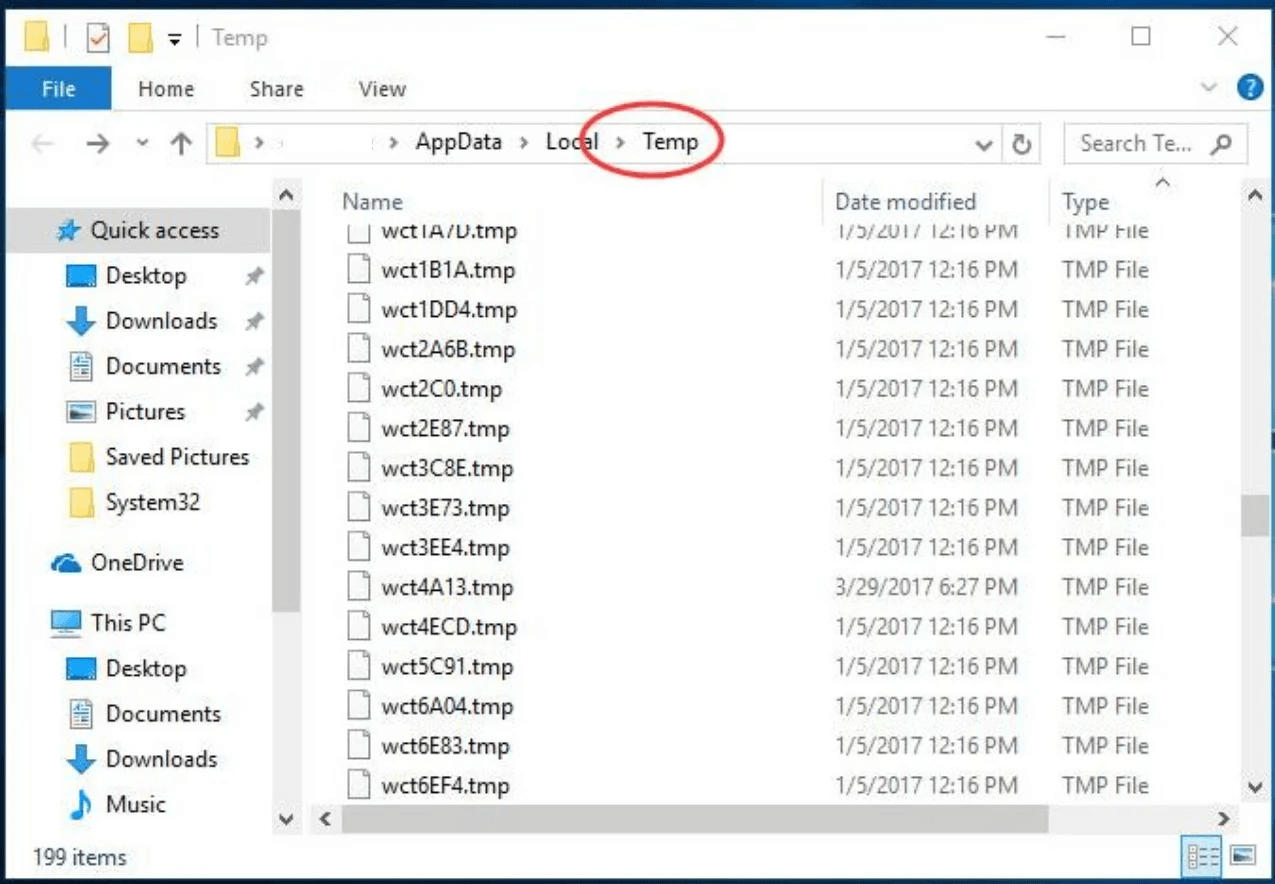Click the This PC monitor icon
1275x884 pixels.
pyautogui.click(x=66, y=624)
